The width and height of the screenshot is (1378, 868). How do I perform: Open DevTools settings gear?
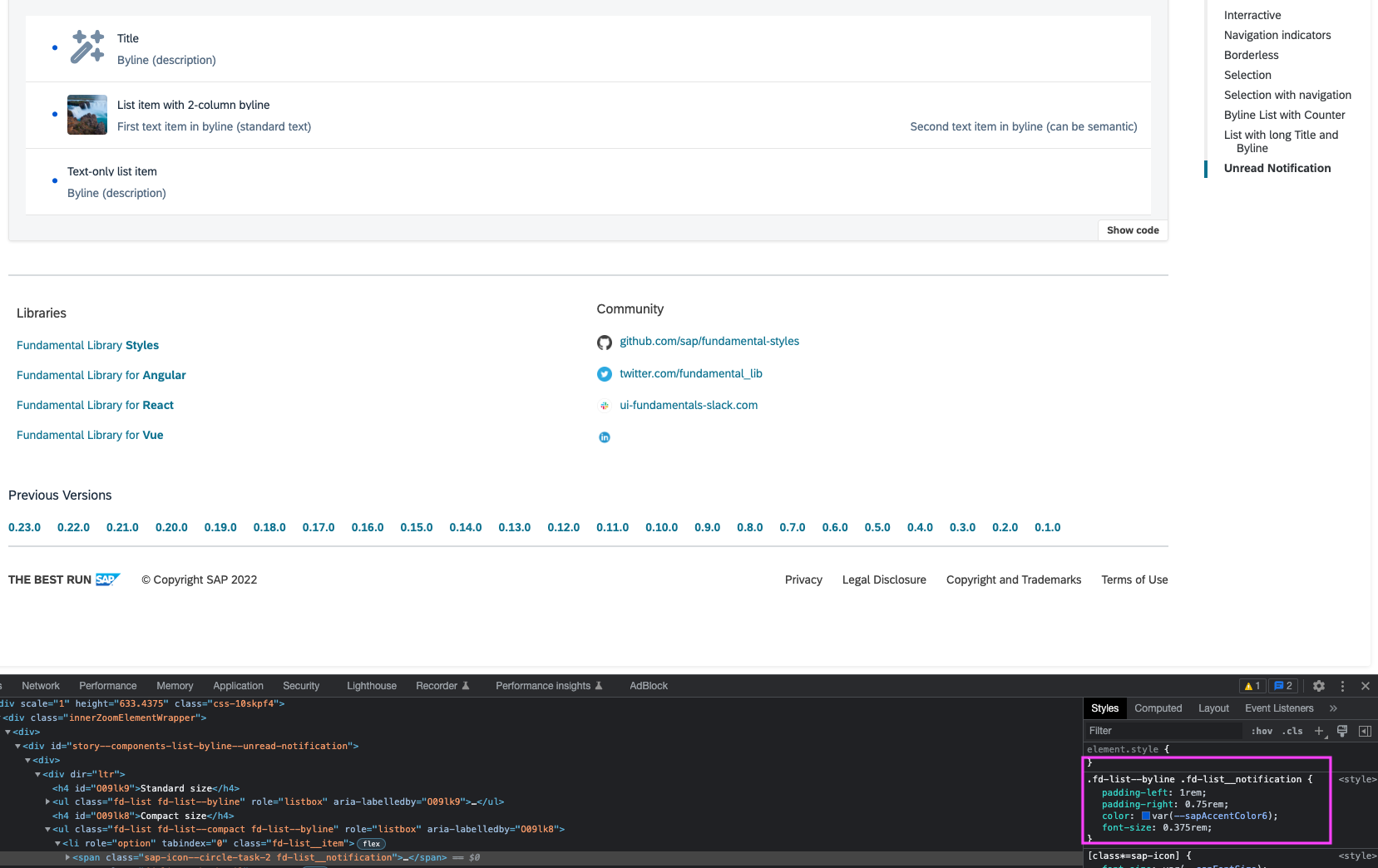click(1318, 686)
